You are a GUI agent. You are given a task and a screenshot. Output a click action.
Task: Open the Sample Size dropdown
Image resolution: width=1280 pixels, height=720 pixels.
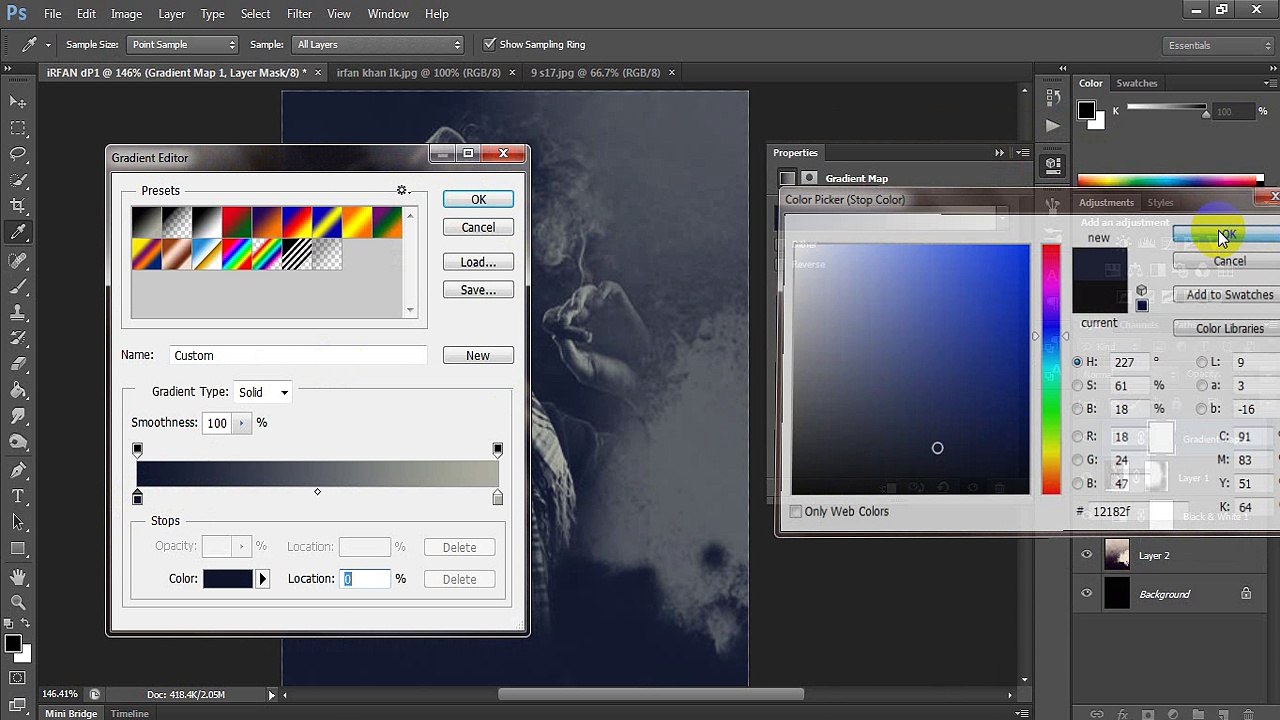[183, 44]
